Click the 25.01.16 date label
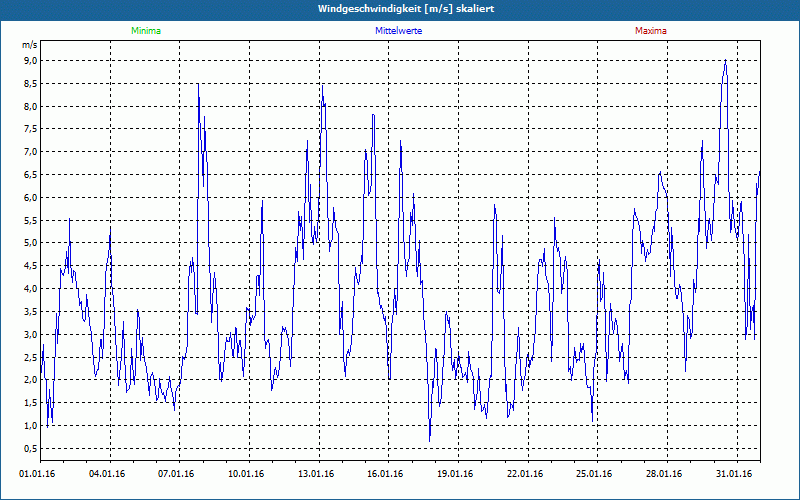This screenshot has height=500, width=800. [594, 474]
